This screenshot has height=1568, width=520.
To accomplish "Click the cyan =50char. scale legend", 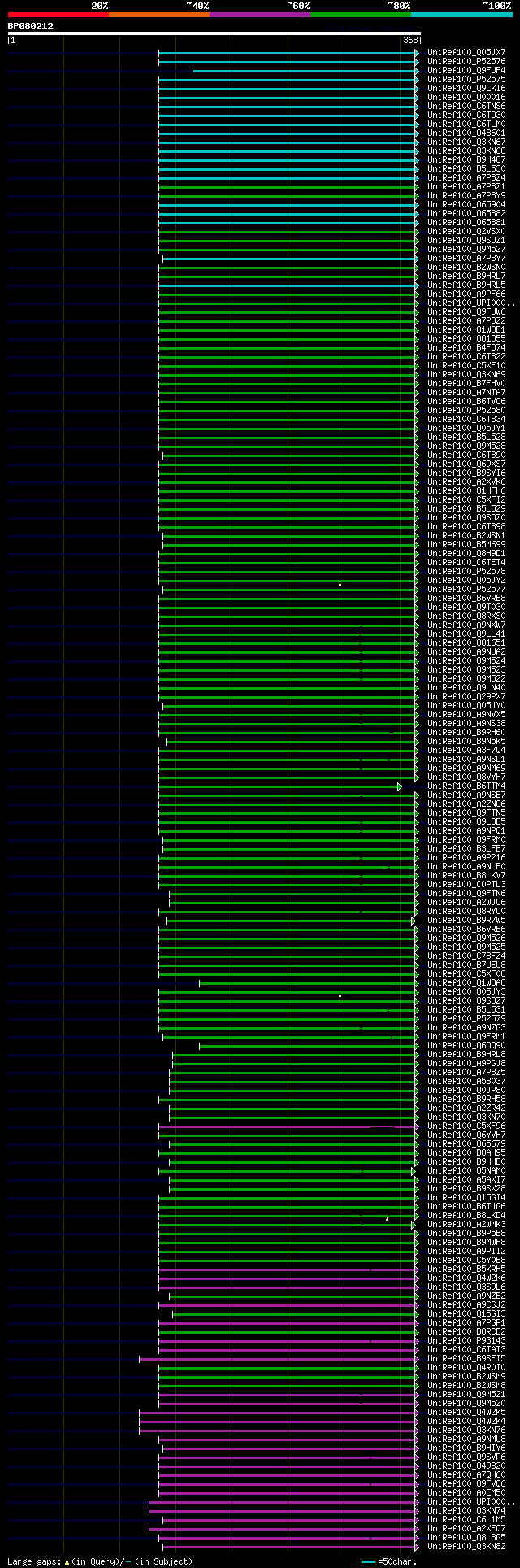I will point(389,1561).
